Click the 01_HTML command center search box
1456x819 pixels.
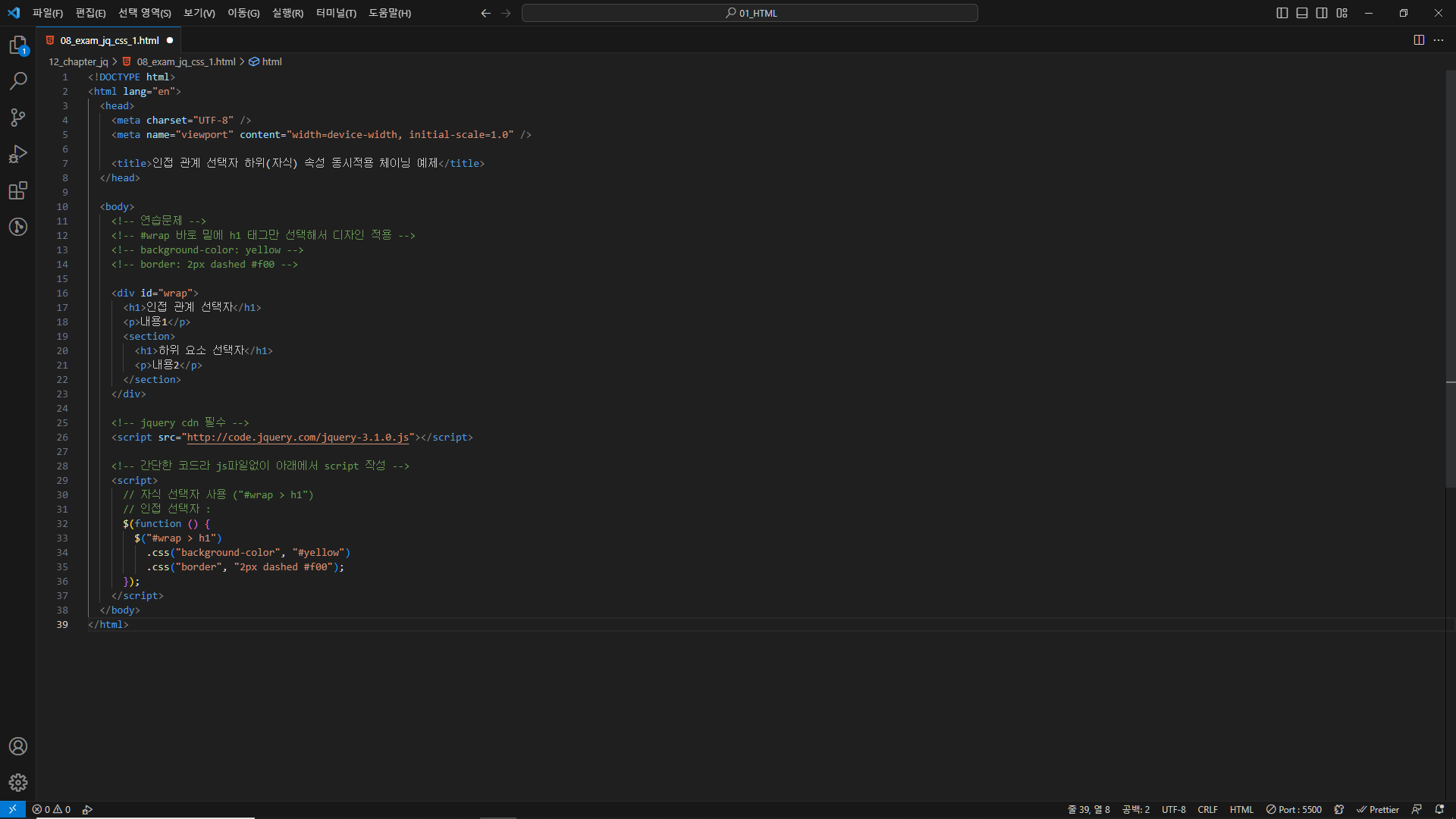click(749, 13)
